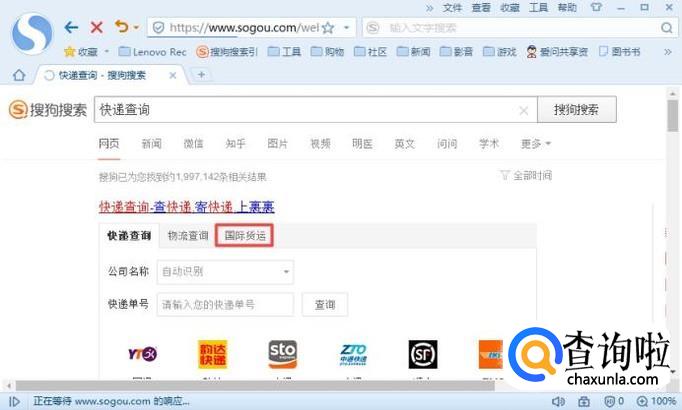Open the 工具 menu in the menu bar
This screenshot has height=410, width=682.
pos(538,7)
